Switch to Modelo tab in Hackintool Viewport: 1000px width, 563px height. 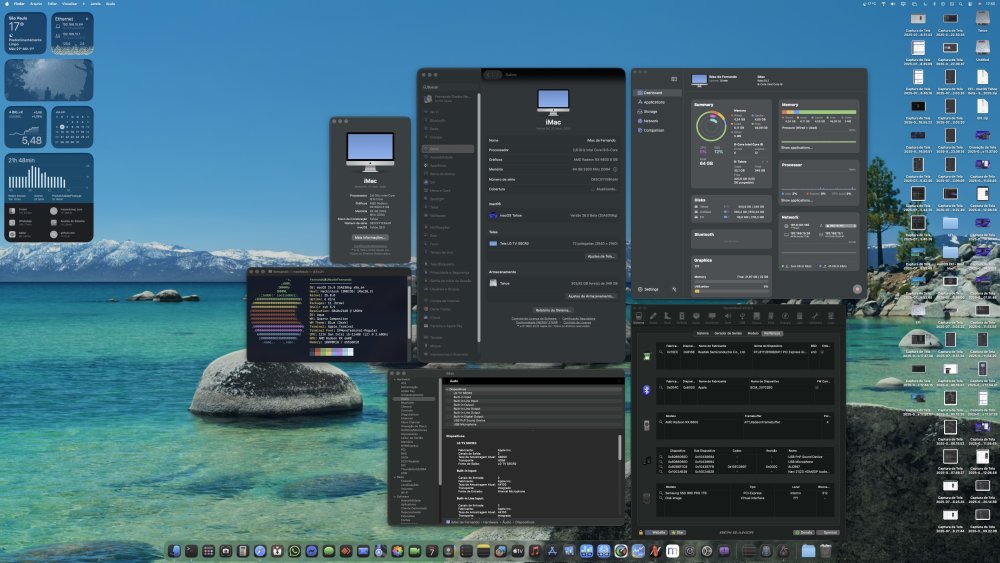click(x=753, y=333)
